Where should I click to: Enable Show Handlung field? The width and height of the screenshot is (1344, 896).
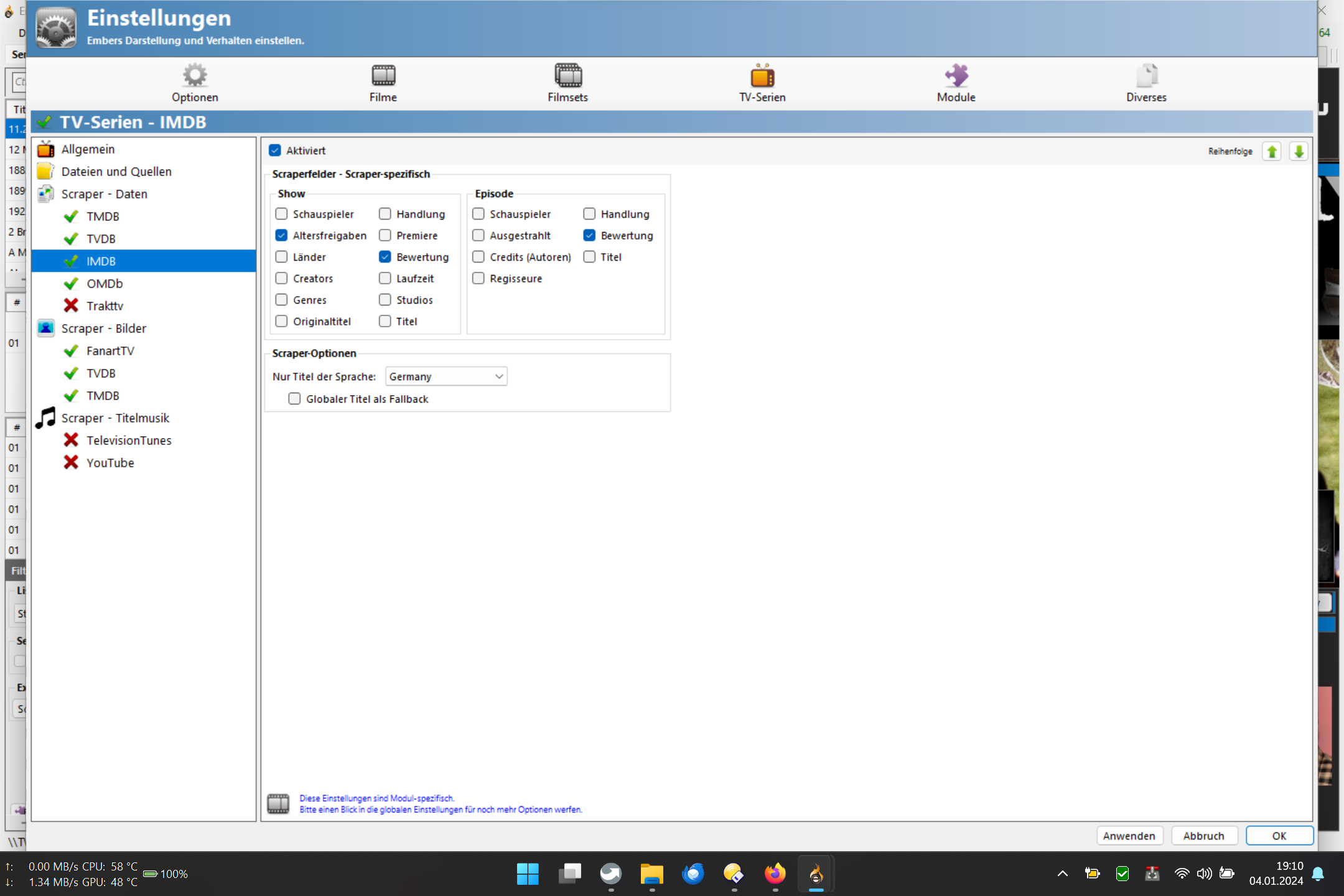[385, 214]
